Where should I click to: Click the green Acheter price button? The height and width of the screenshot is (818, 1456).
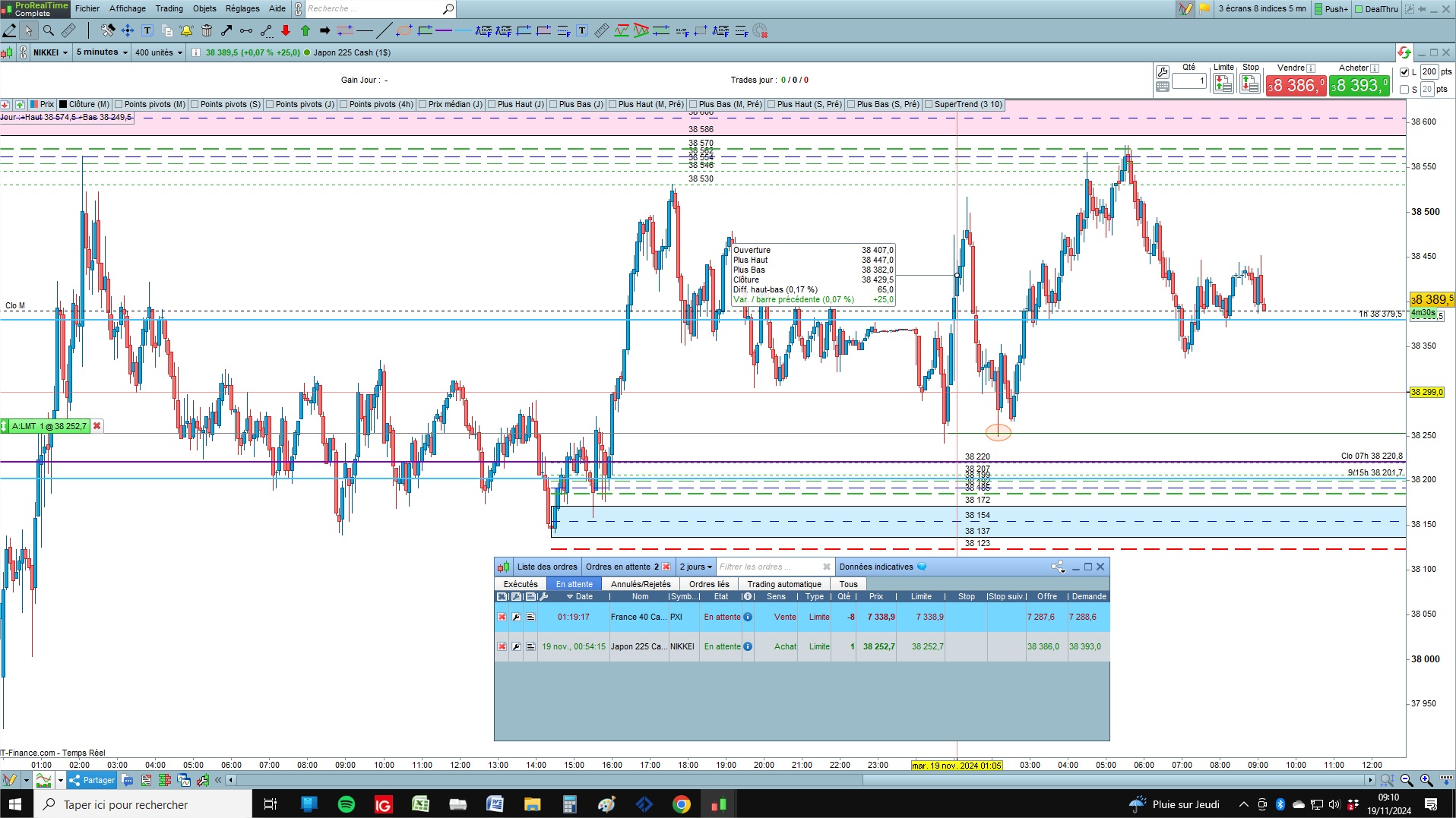1359,86
